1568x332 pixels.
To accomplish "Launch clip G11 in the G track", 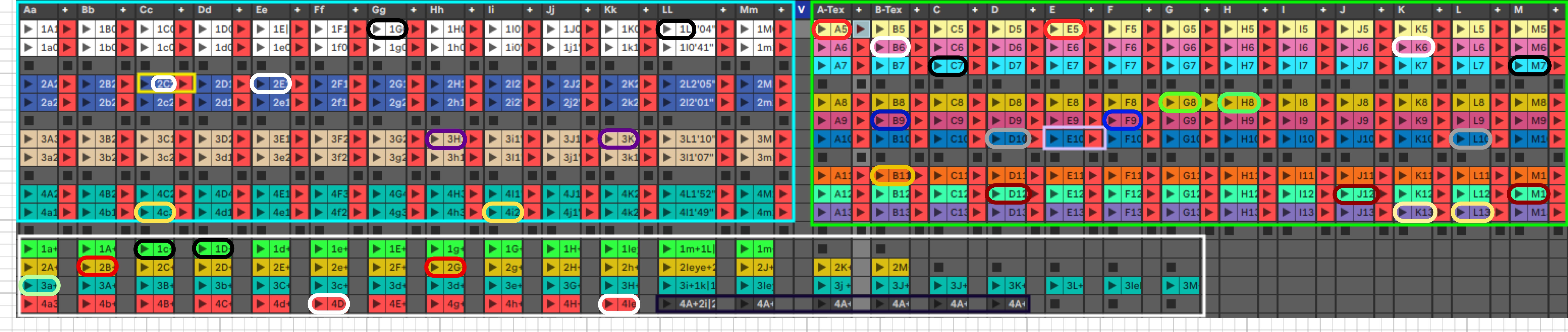I will [x=1170, y=176].
